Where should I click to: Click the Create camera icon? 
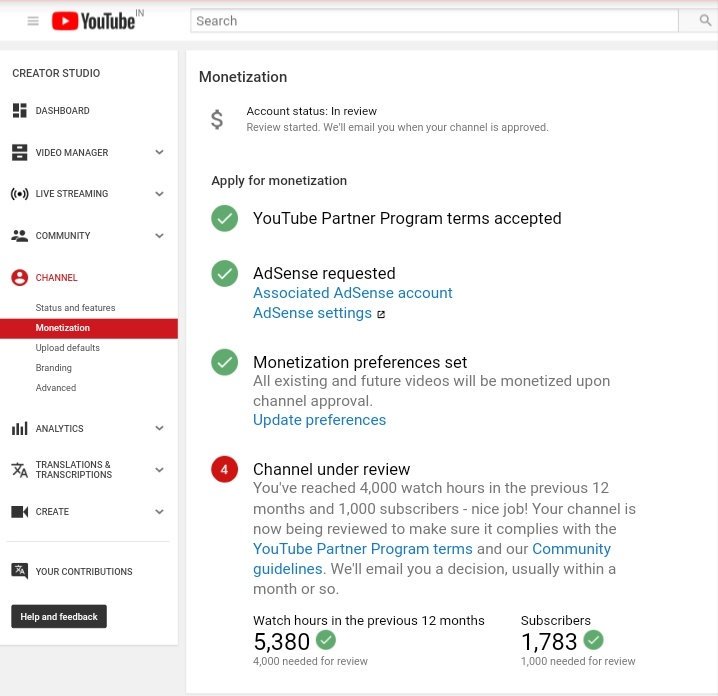pyautogui.click(x=19, y=511)
